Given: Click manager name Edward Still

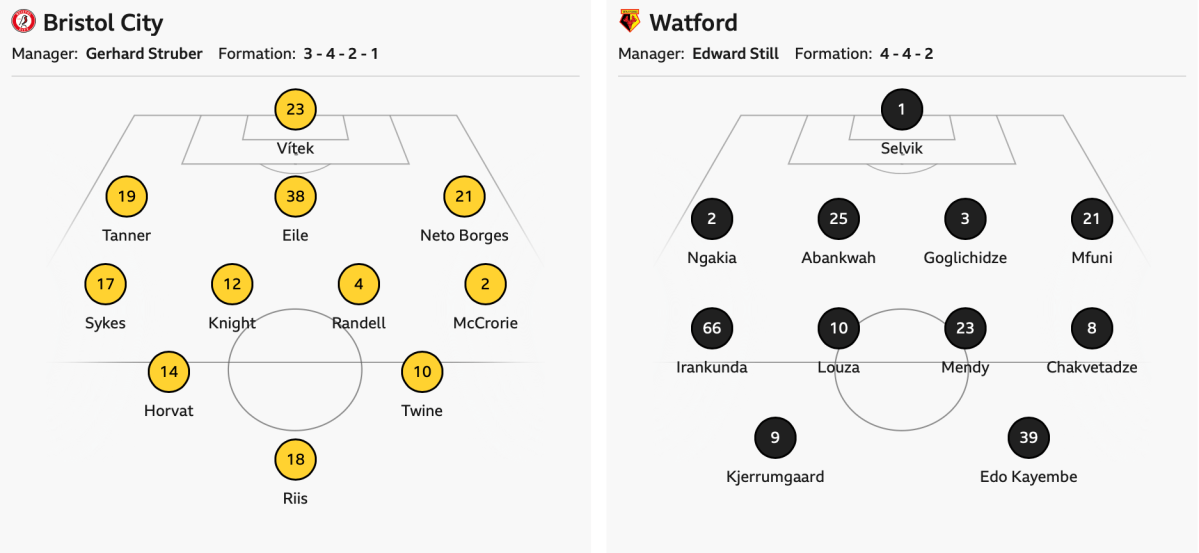Looking at the screenshot, I should pyautogui.click(x=735, y=54).
